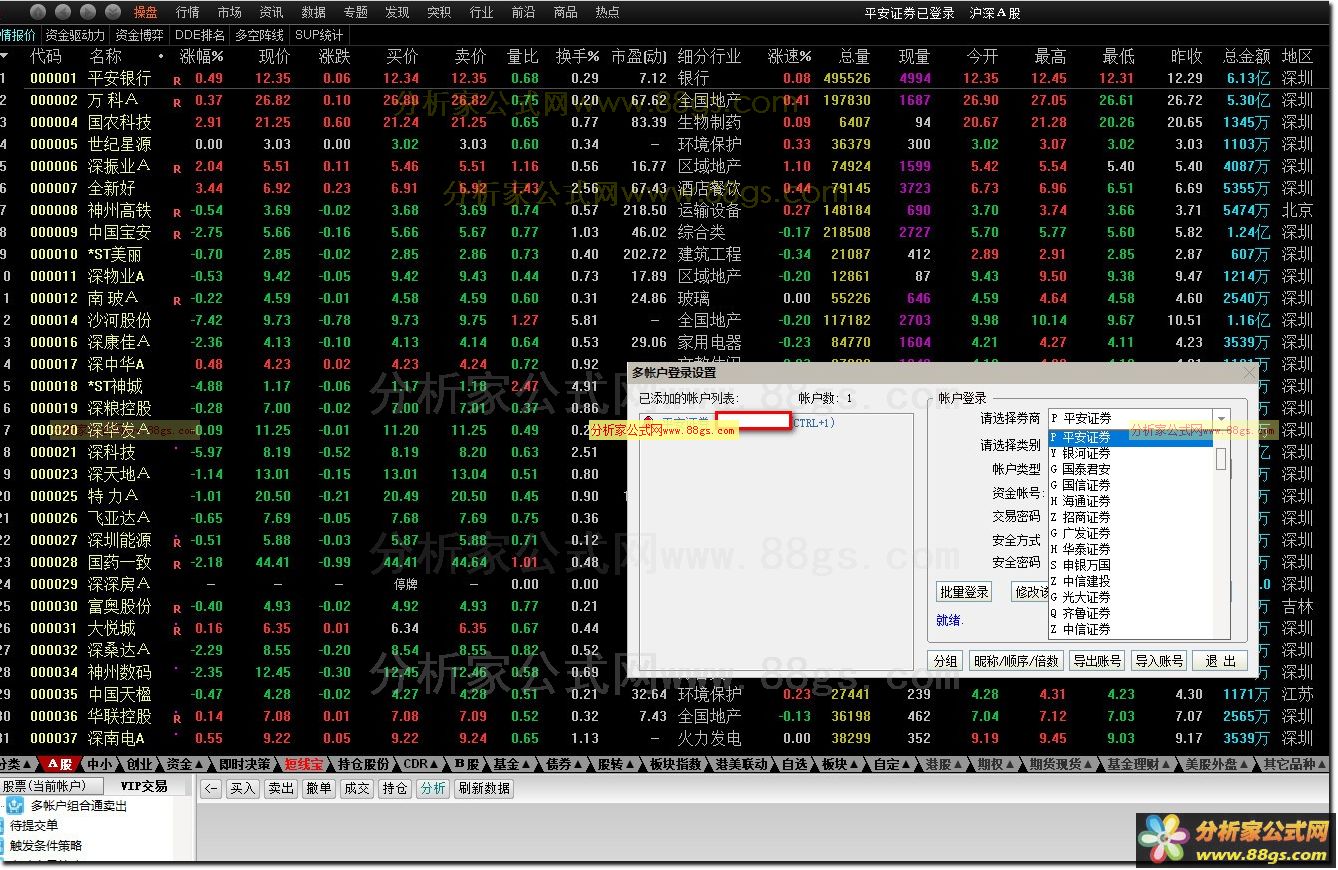Select 触发条件策略 in trade tree
The height and width of the screenshot is (870, 1338).
point(46,846)
